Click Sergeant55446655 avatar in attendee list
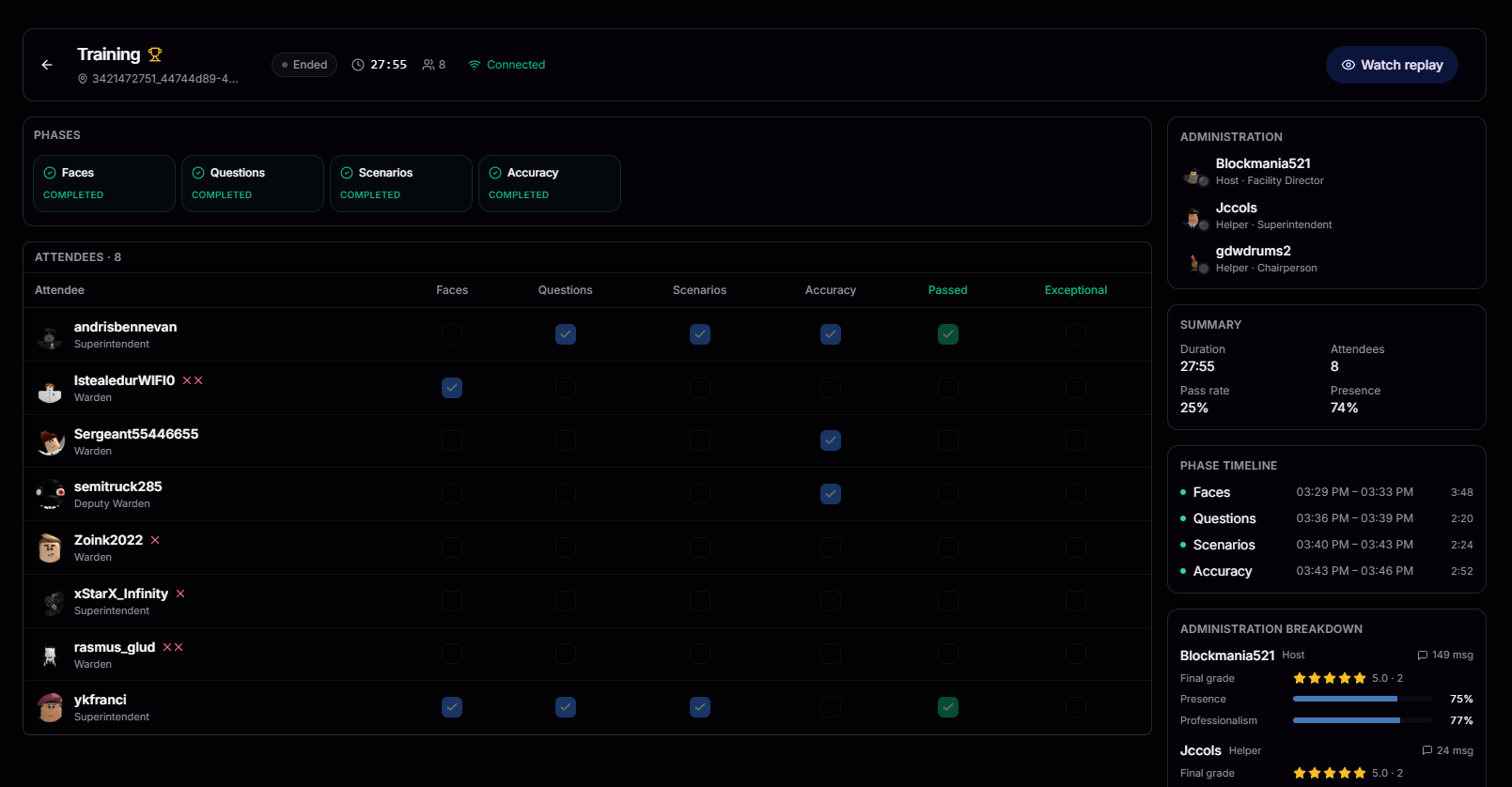 point(50,441)
